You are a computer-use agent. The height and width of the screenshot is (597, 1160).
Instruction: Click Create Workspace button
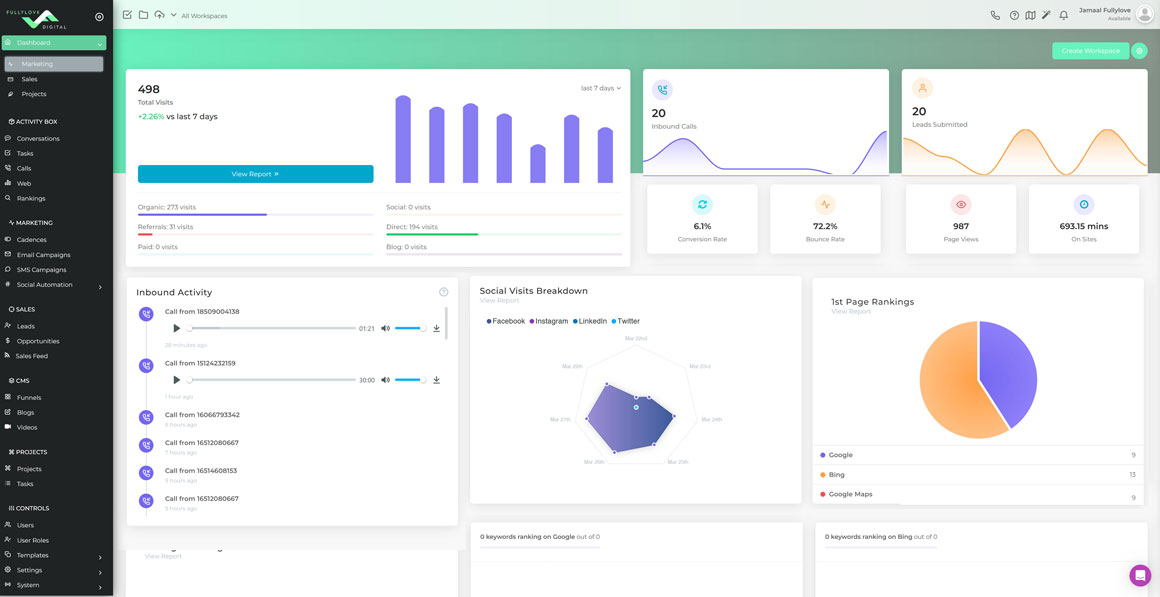click(1090, 51)
